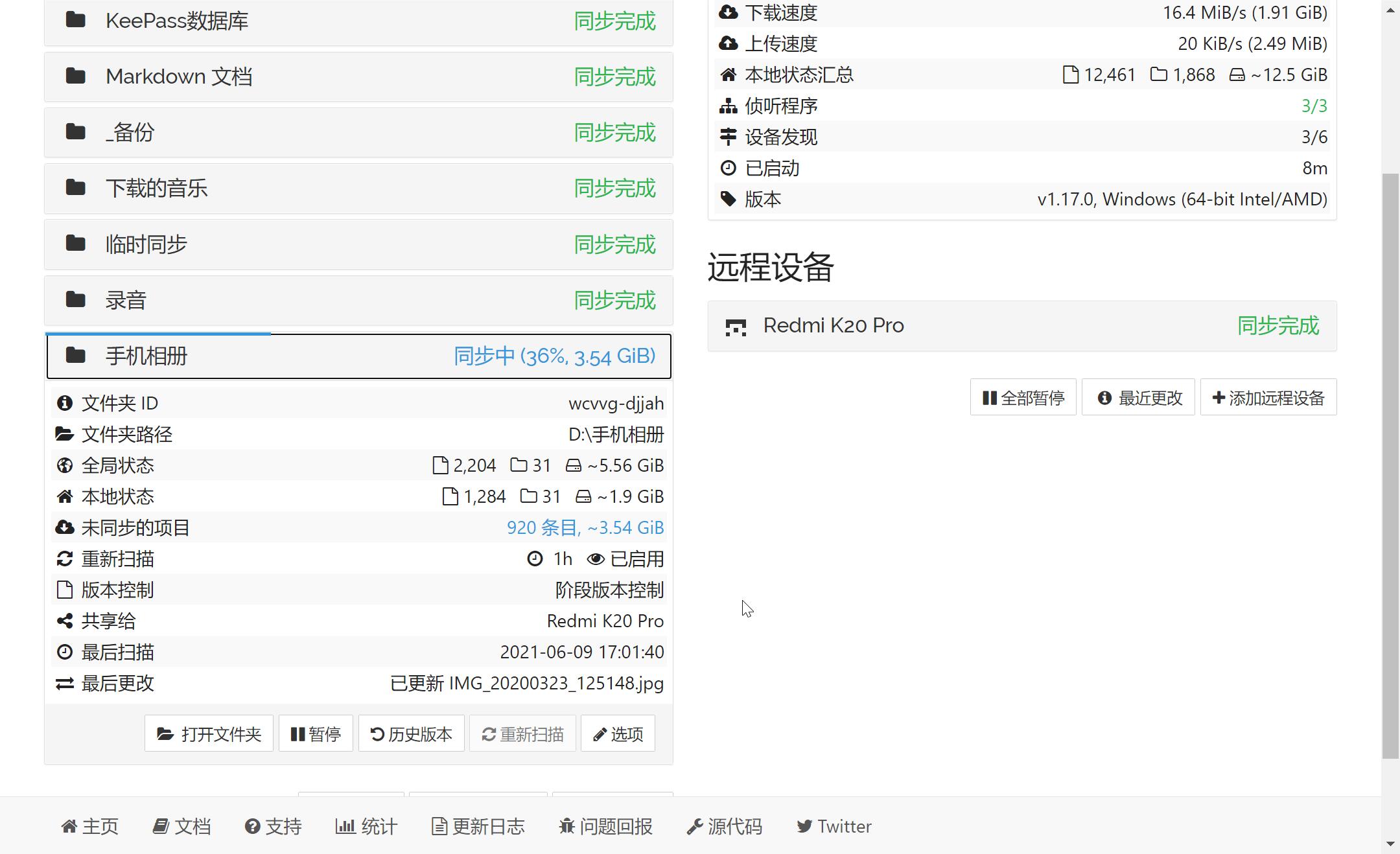The height and width of the screenshot is (854, 1400).
Task: Click the Redmi K20 Pro device icon
Action: 736,327
